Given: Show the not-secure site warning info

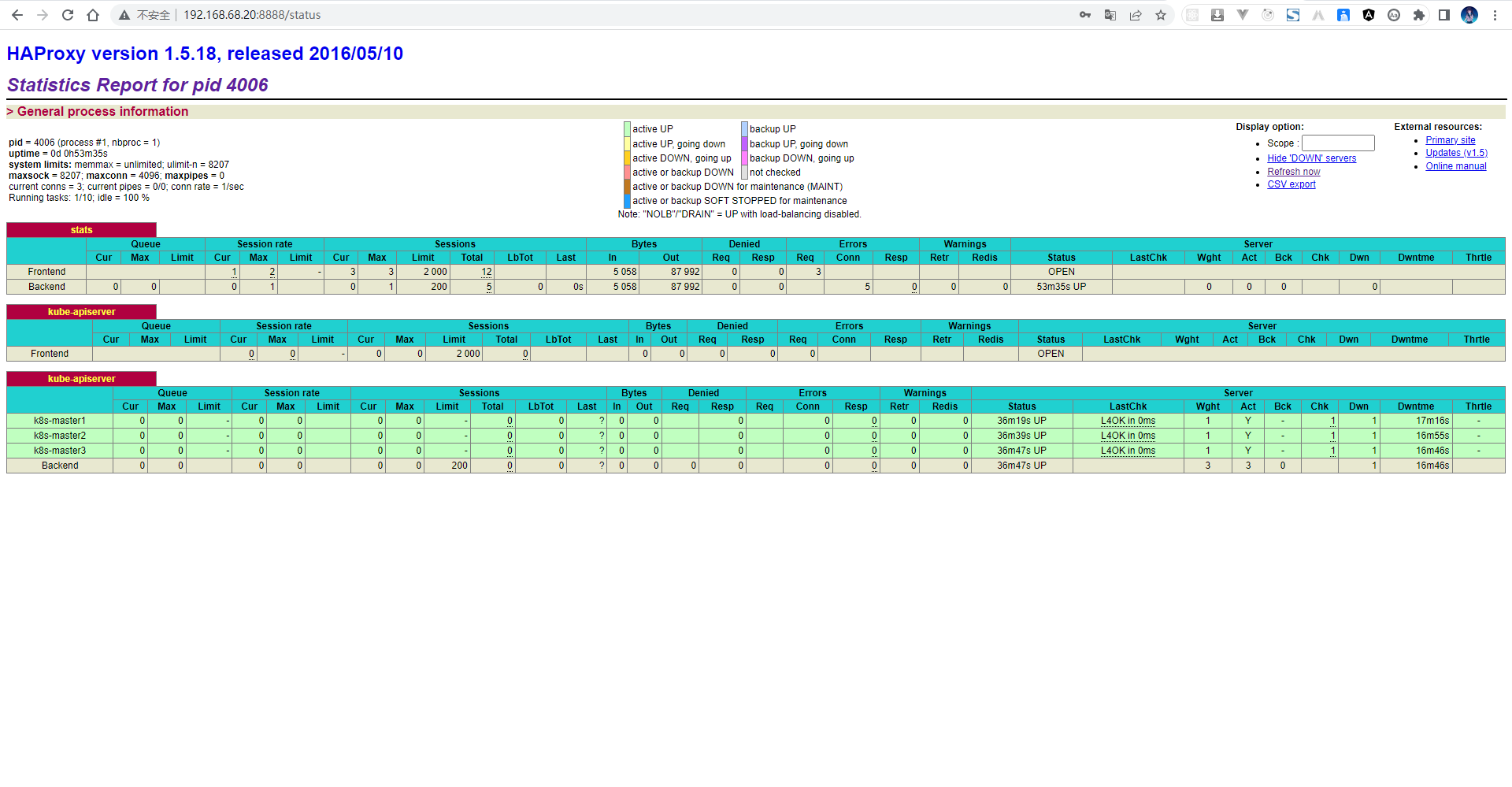Looking at the screenshot, I should pyautogui.click(x=144, y=15).
